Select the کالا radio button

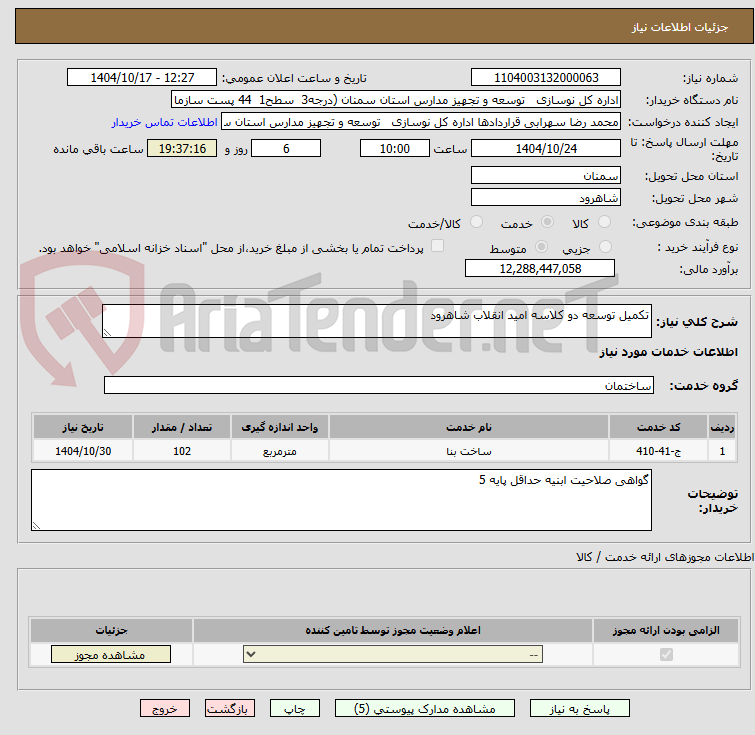tap(604, 222)
